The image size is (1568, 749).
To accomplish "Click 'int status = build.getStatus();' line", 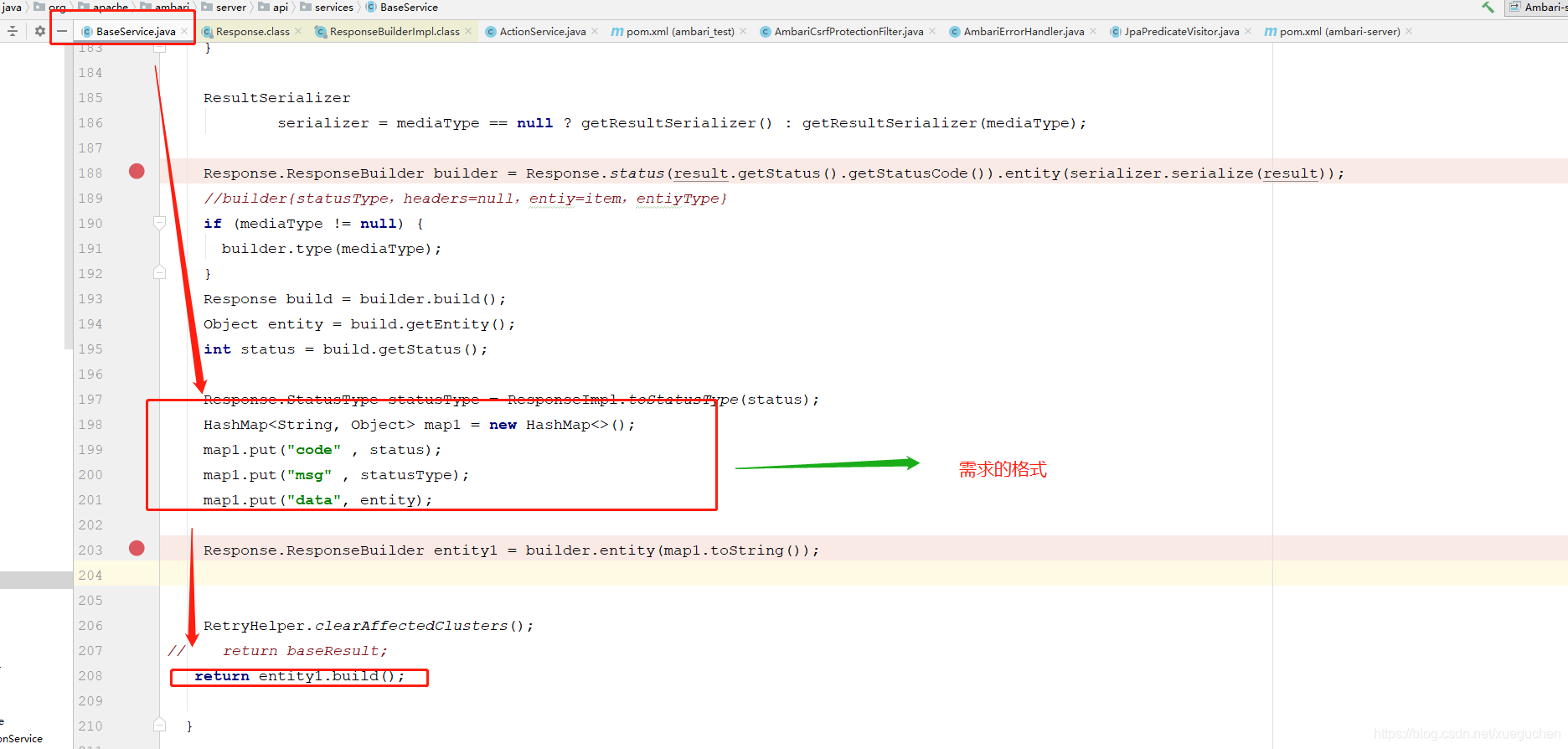I will (x=346, y=349).
